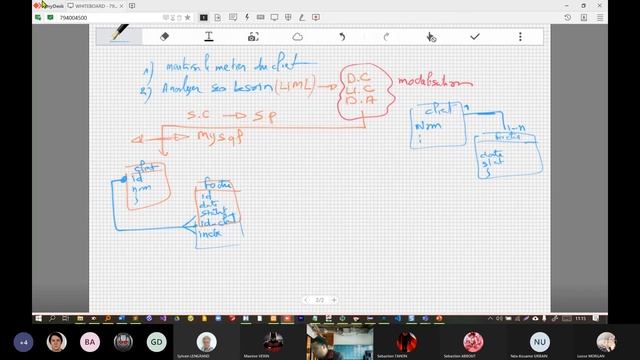The image size is (640, 360).
Task: Click the black keyboard icon in AnyDesk toolbar
Action: pos(203,17)
